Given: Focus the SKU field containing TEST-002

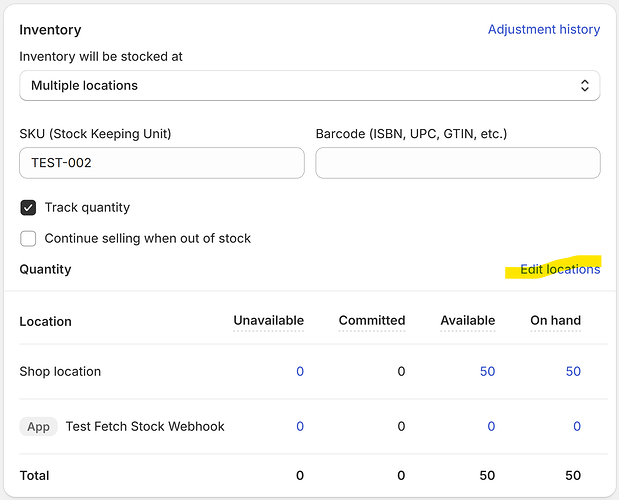Looking at the screenshot, I should click(161, 163).
